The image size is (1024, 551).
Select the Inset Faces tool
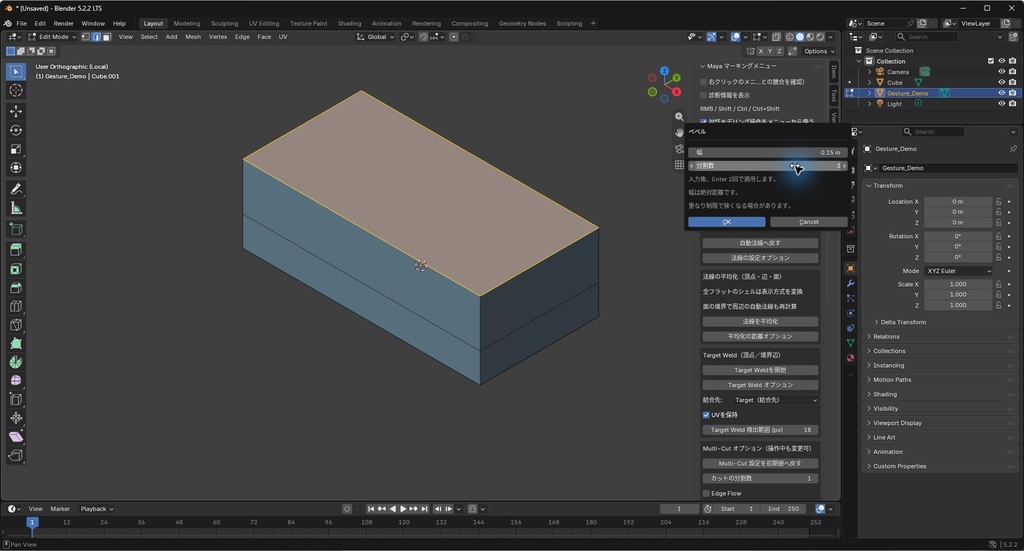point(16,269)
